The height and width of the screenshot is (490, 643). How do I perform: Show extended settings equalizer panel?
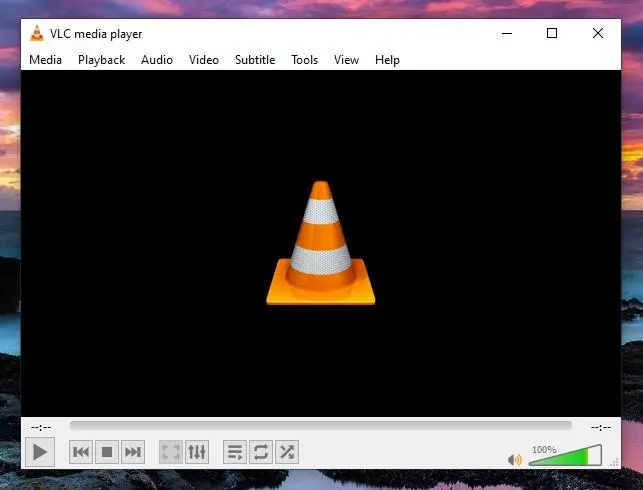coord(197,452)
